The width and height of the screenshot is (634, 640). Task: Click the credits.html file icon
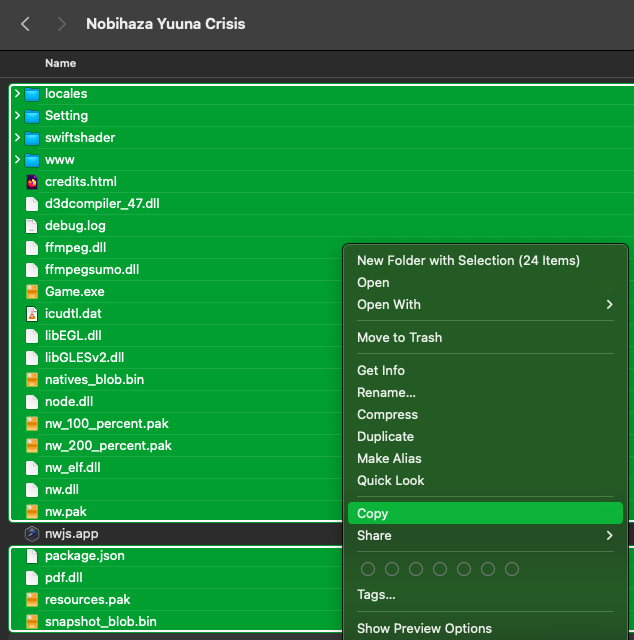pyautogui.click(x=32, y=182)
